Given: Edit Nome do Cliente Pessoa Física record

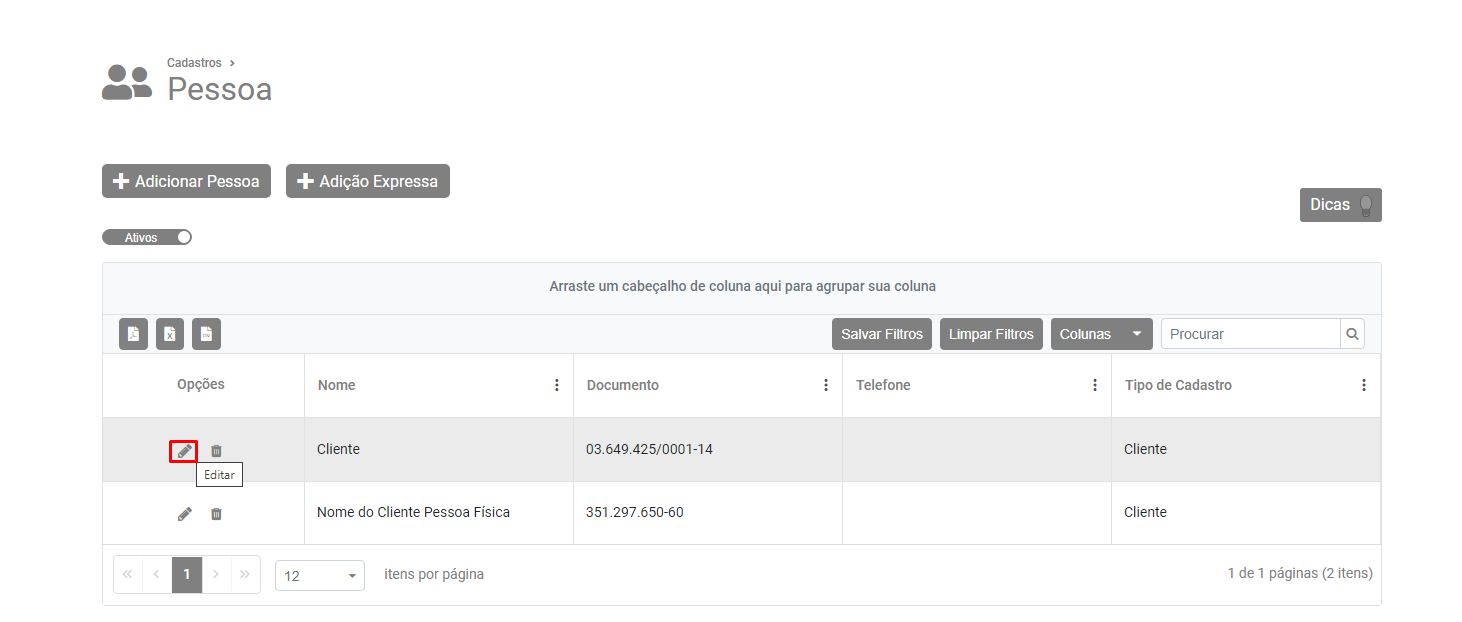Looking at the screenshot, I should [184, 514].
